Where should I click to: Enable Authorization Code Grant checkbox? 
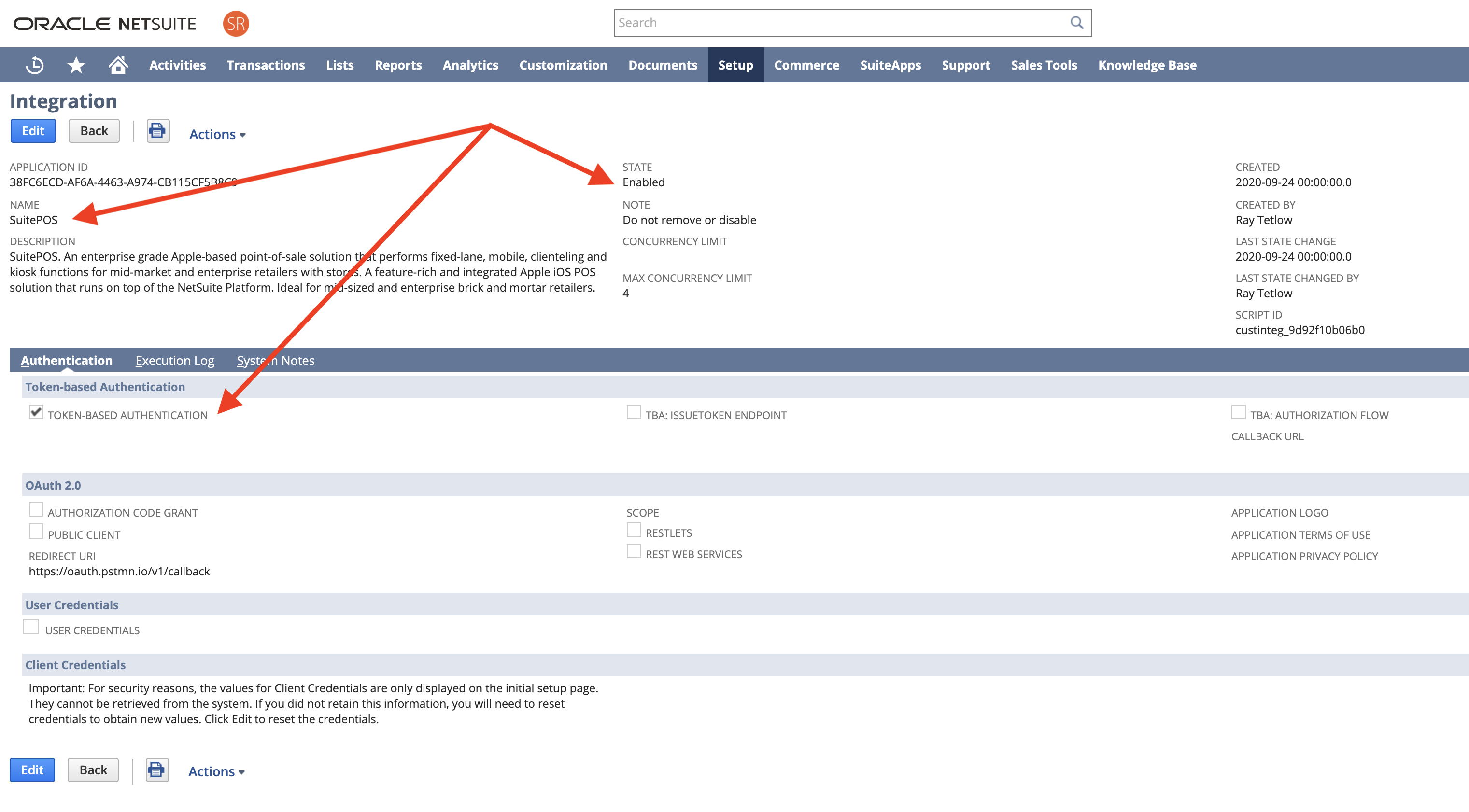coord(36,509)
